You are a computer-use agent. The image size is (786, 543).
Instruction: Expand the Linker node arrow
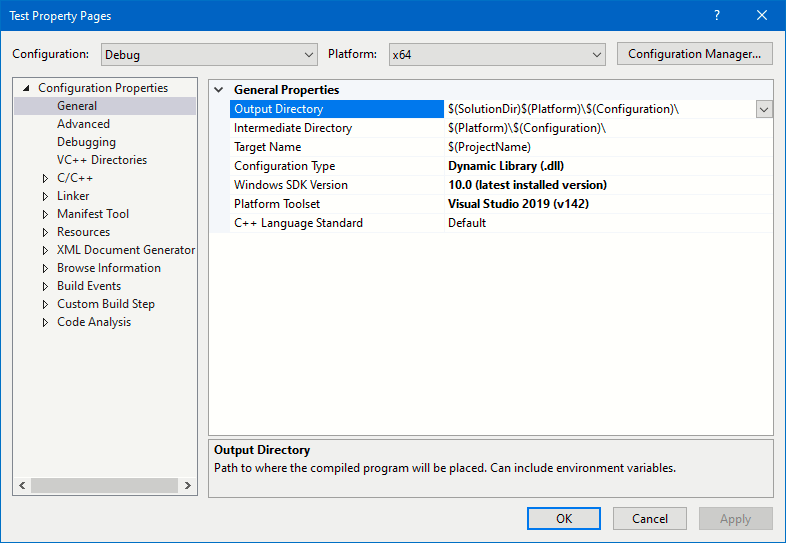(45, 196)
